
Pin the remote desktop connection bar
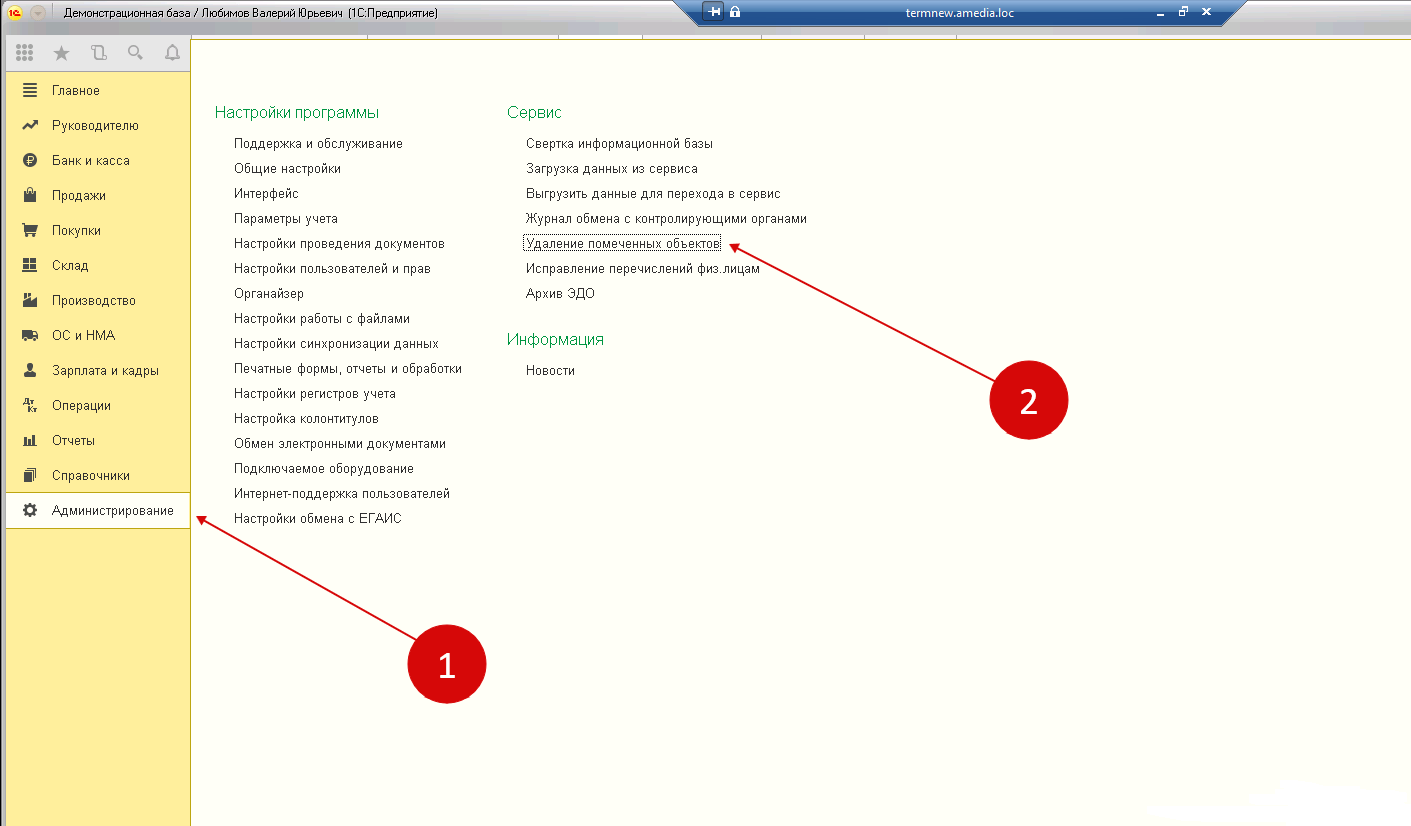713,12
